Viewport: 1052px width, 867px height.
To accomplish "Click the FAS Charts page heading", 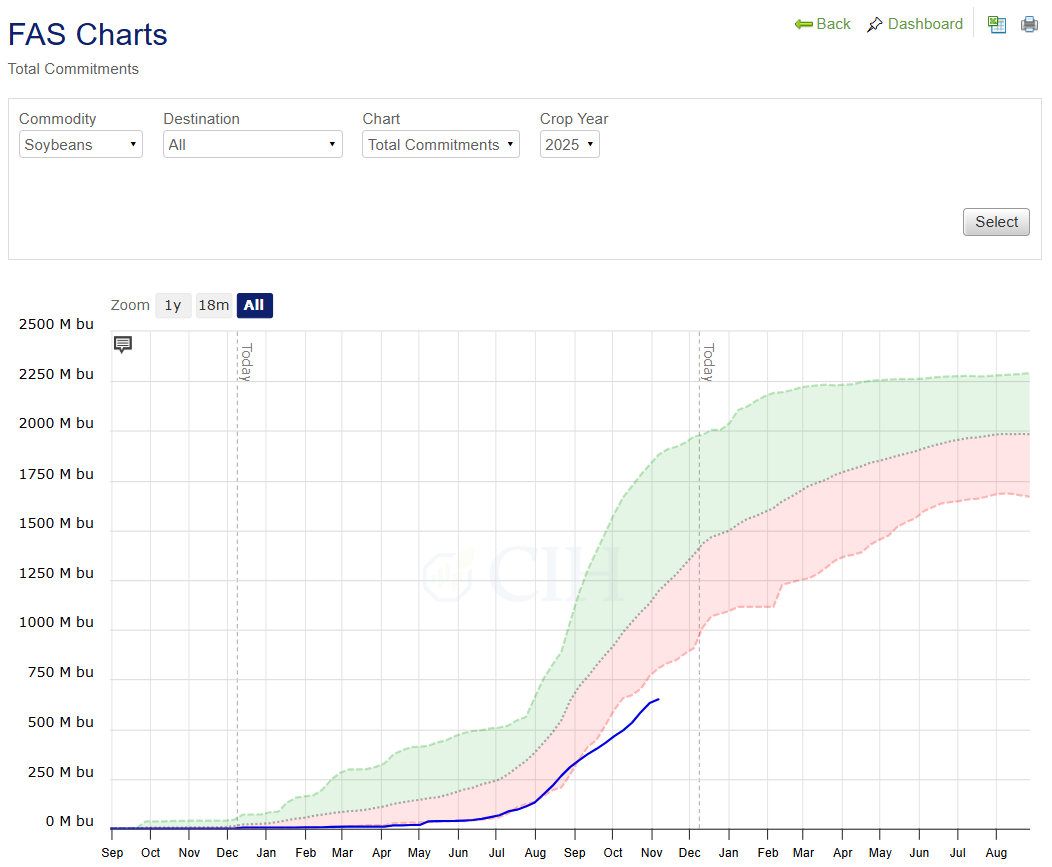I will click(88, 35).
